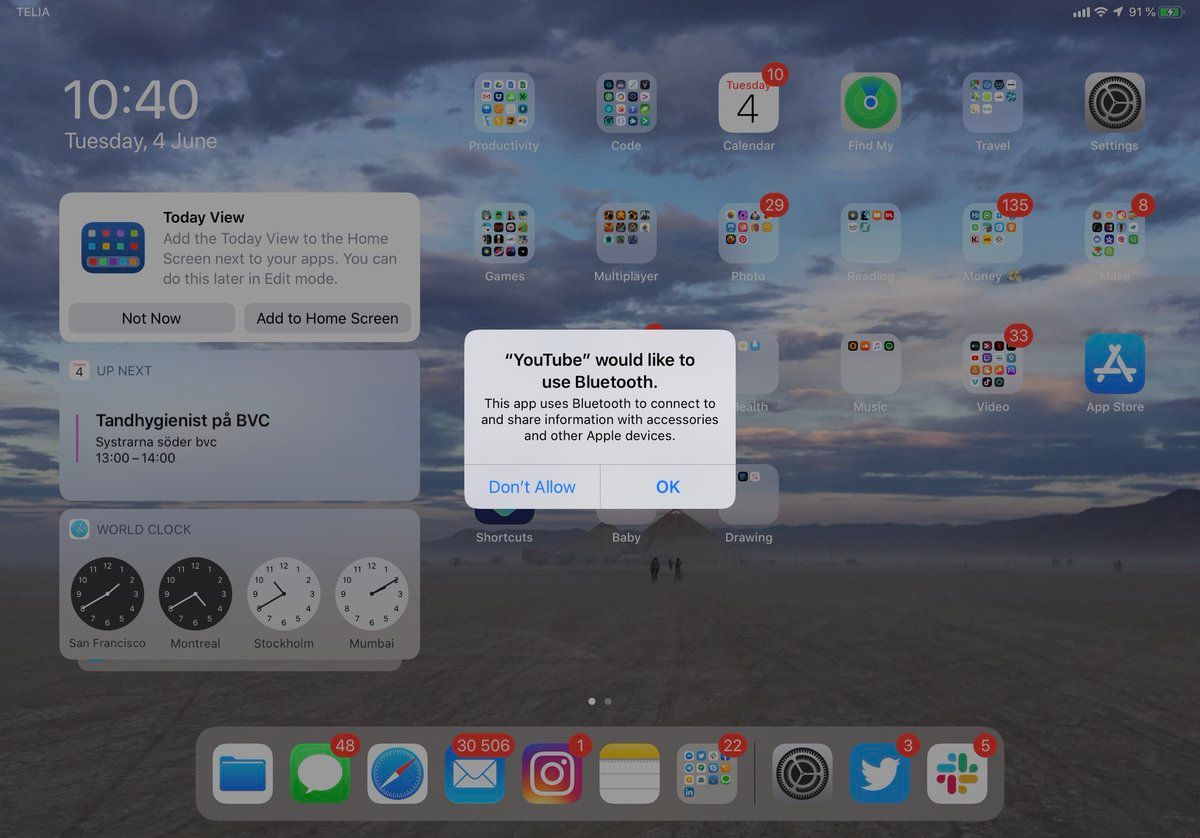This screenshot has height=838, width=1200.
Task: Open the Music folder
Action: click(x=871, y=364)
